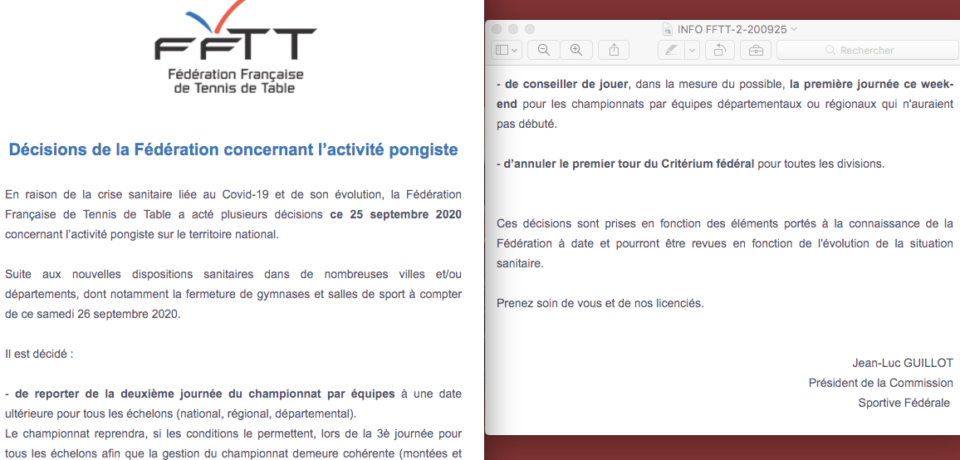Close the Preview window
Viewport: 960px width, 460px height.
497,29
